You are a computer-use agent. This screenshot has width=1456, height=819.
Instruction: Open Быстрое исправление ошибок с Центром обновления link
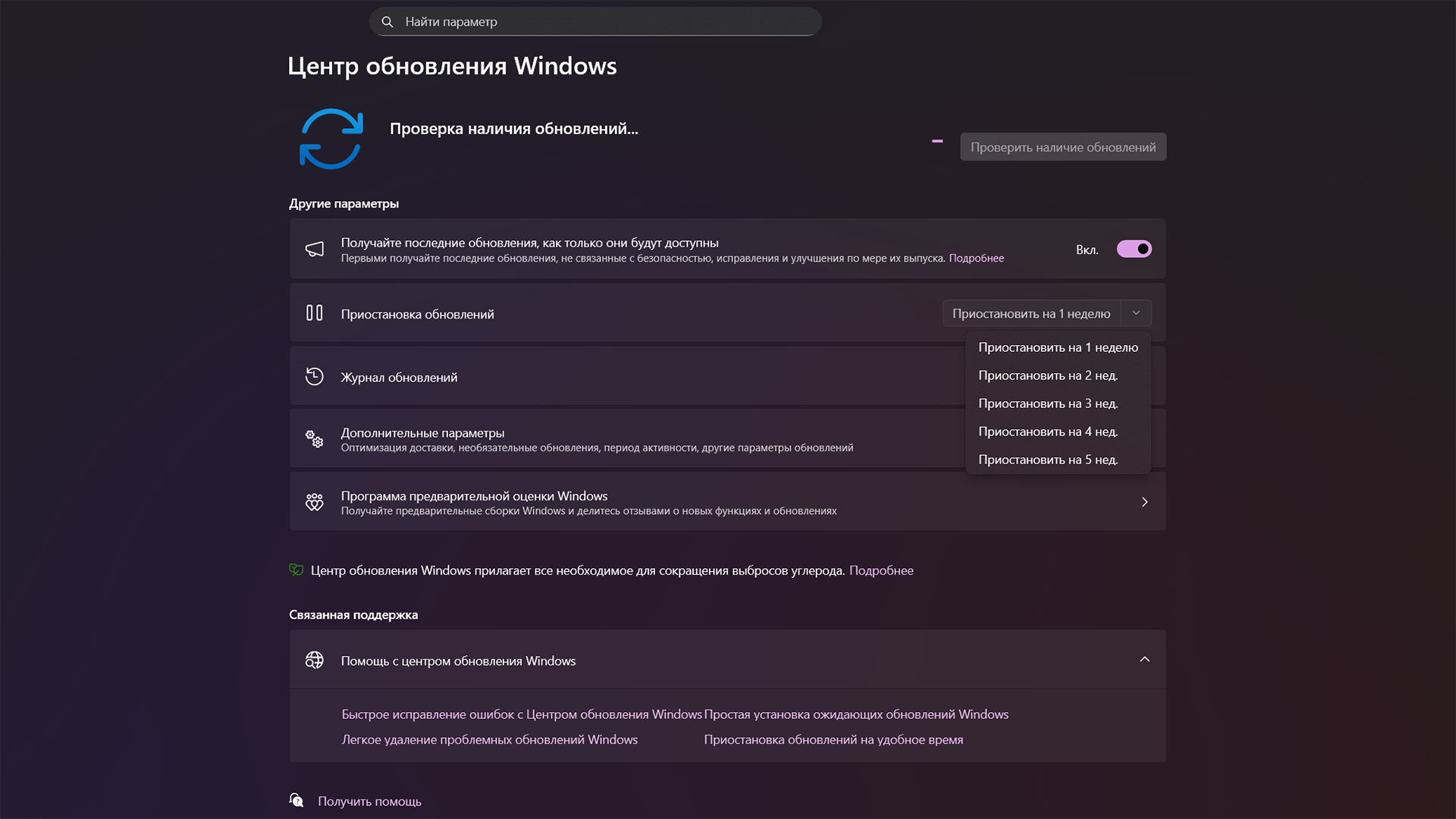click(x=522, y=714)
